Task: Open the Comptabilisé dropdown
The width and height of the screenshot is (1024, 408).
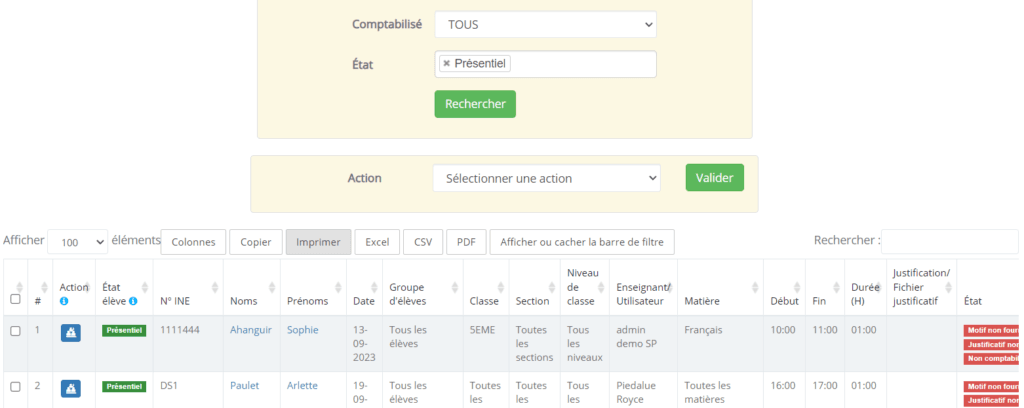Action: (x=545, y=24)
